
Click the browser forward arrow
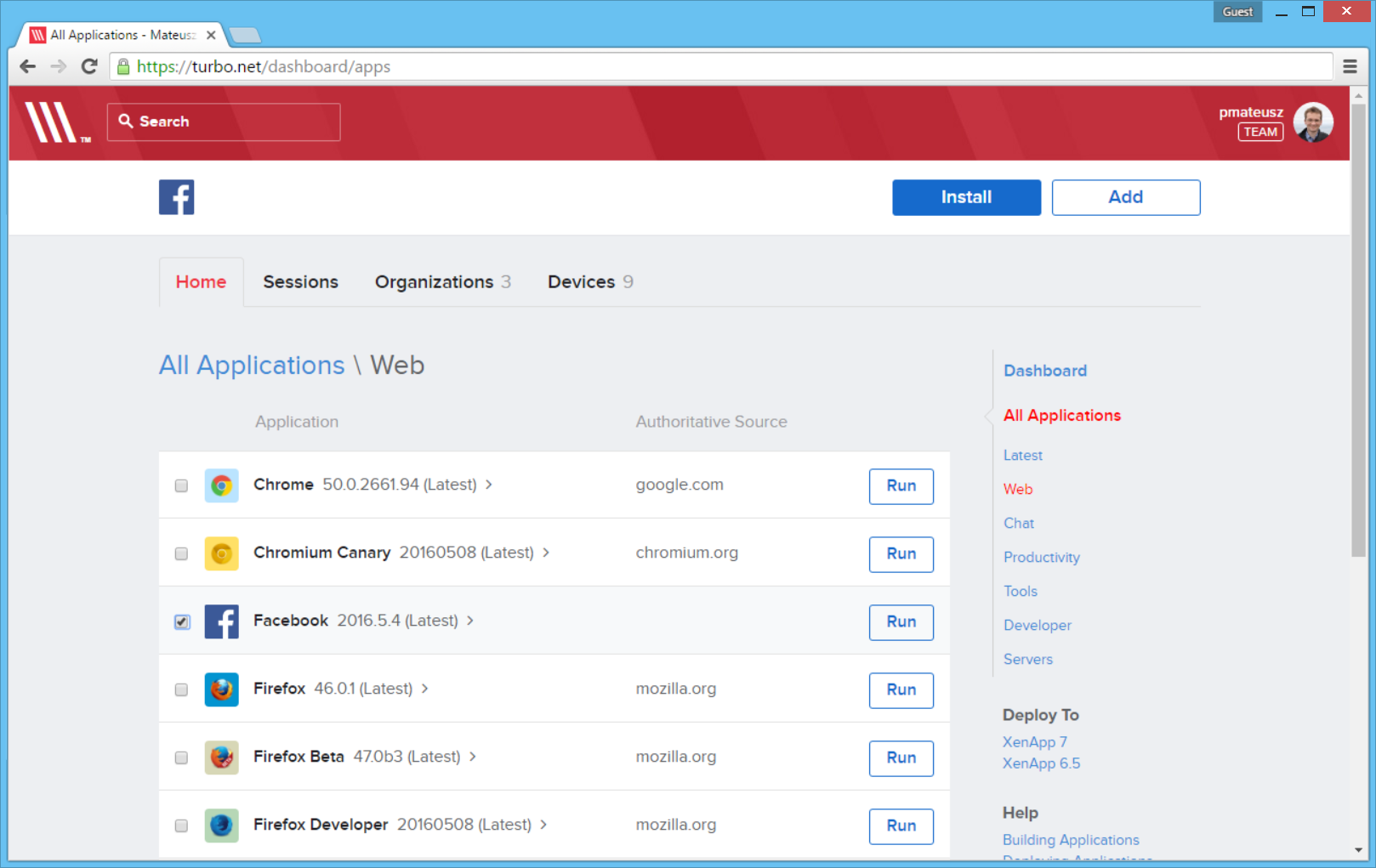58,66
